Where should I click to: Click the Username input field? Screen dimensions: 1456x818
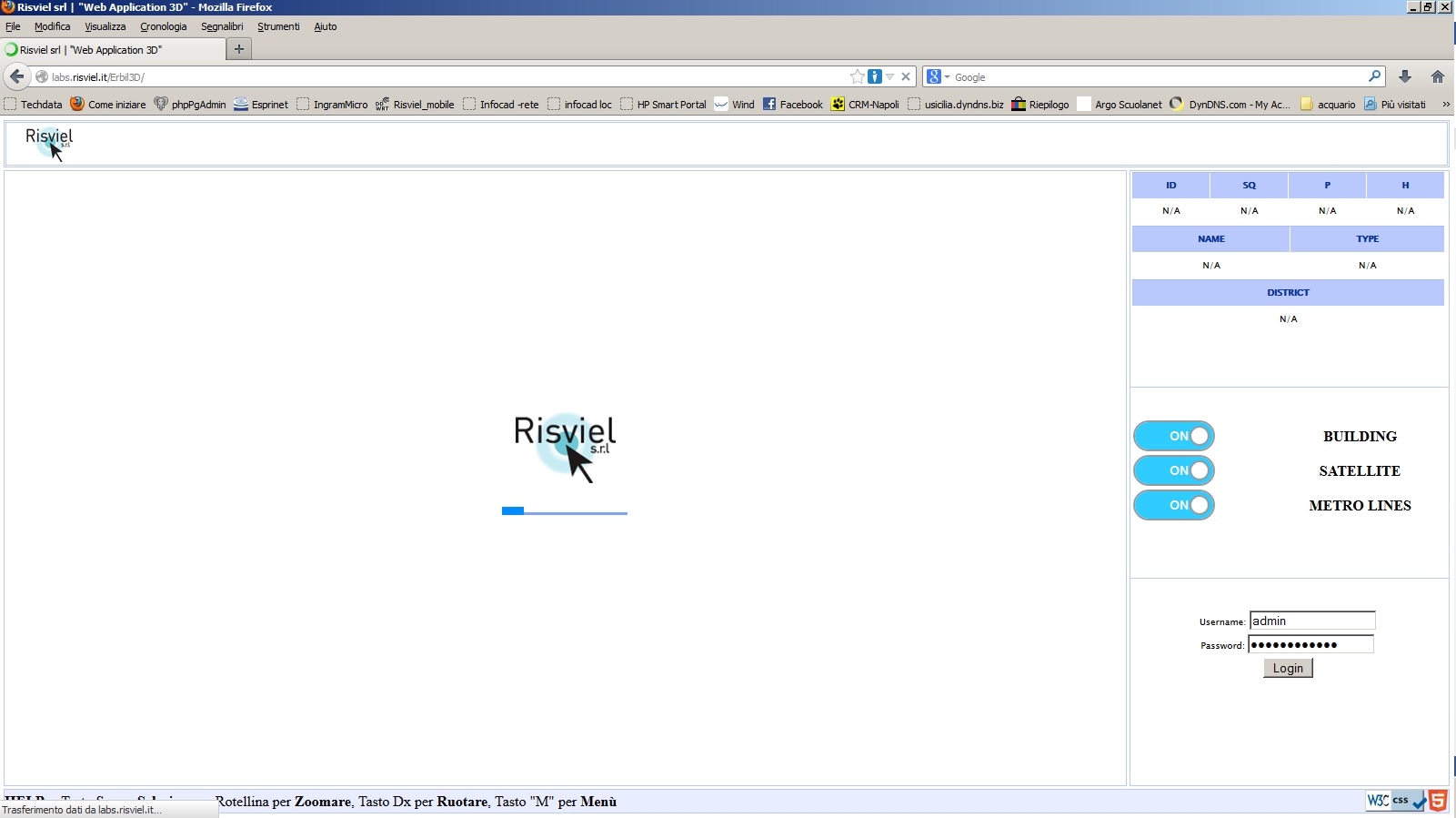pos(1311,621)
